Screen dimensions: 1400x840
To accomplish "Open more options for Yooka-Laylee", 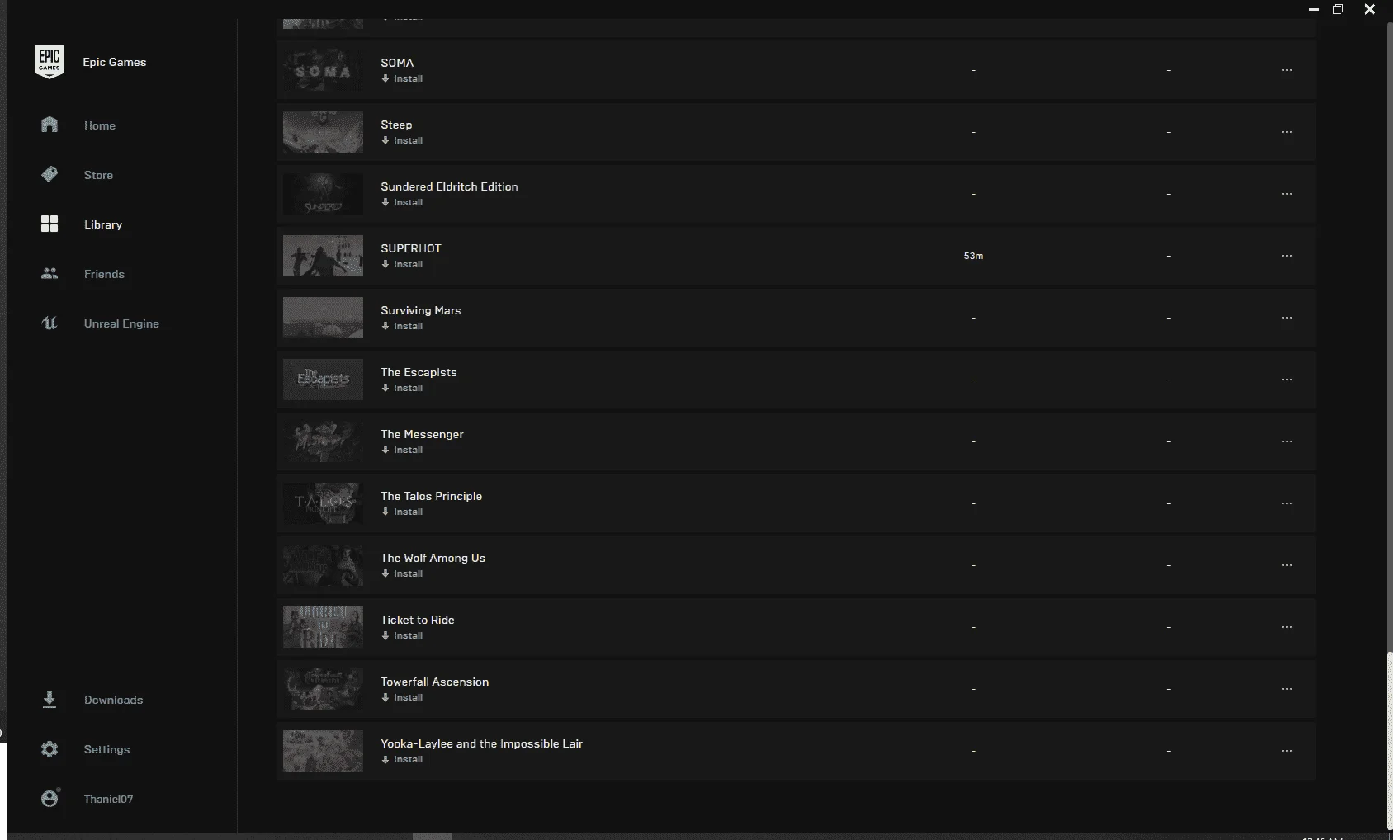I will coord(1287,751).
